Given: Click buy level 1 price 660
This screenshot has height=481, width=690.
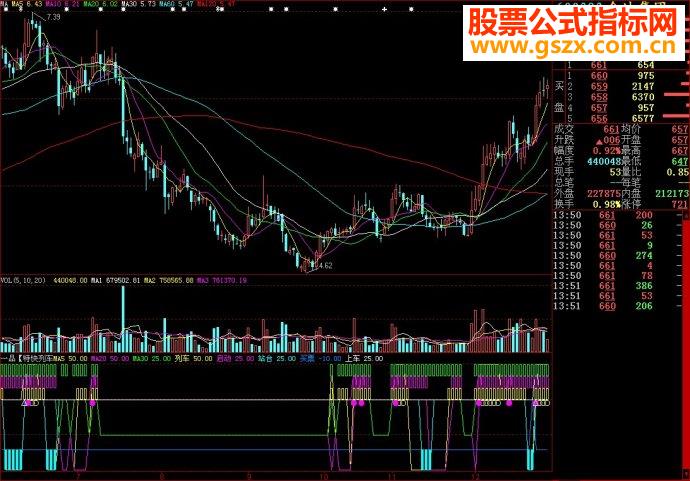Looking at the screenshot, I should tap(599, 76).
